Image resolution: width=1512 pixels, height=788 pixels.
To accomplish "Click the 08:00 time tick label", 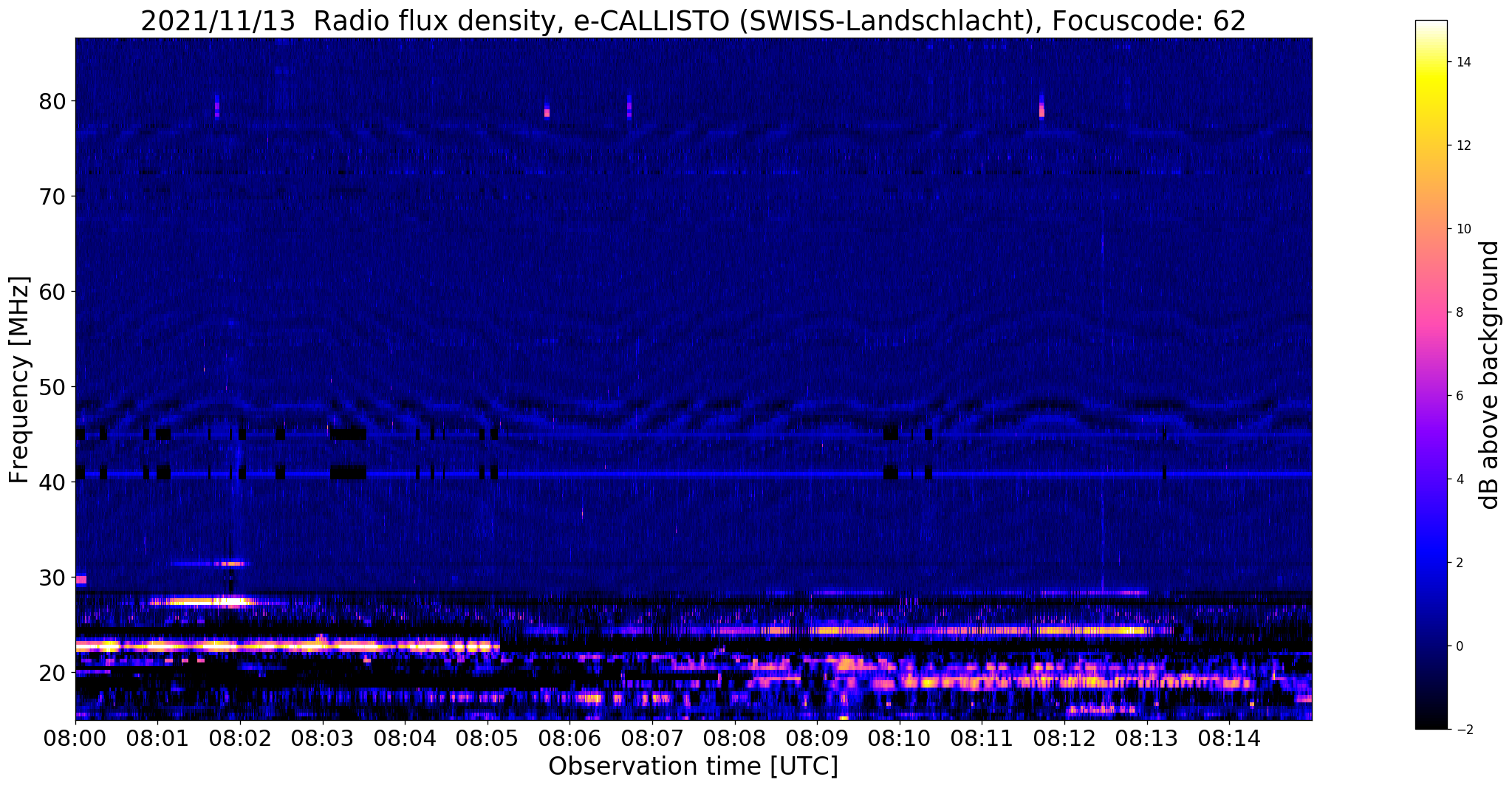I will tap(75, 738).
